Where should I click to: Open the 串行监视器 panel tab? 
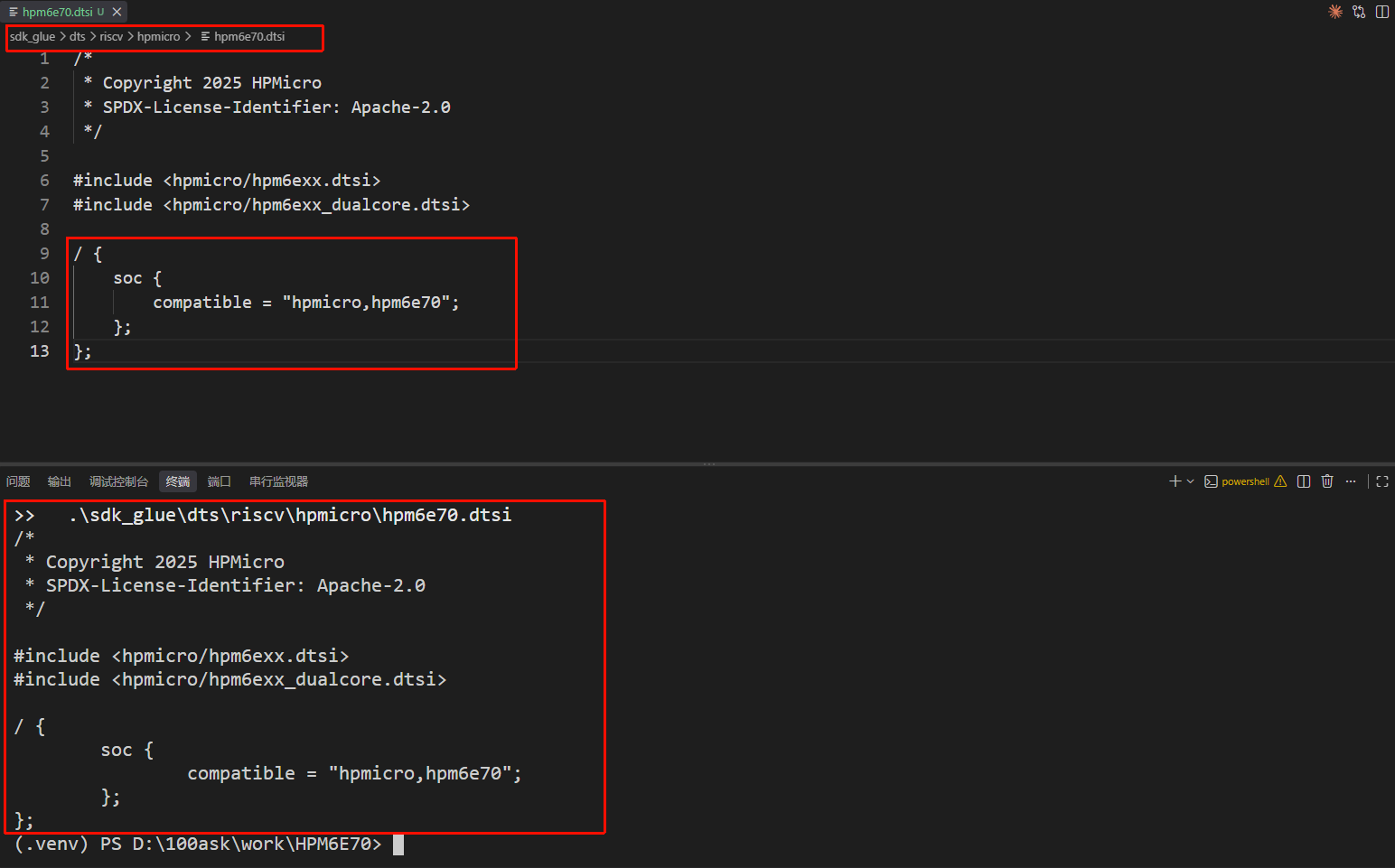[x=279, y=481]
